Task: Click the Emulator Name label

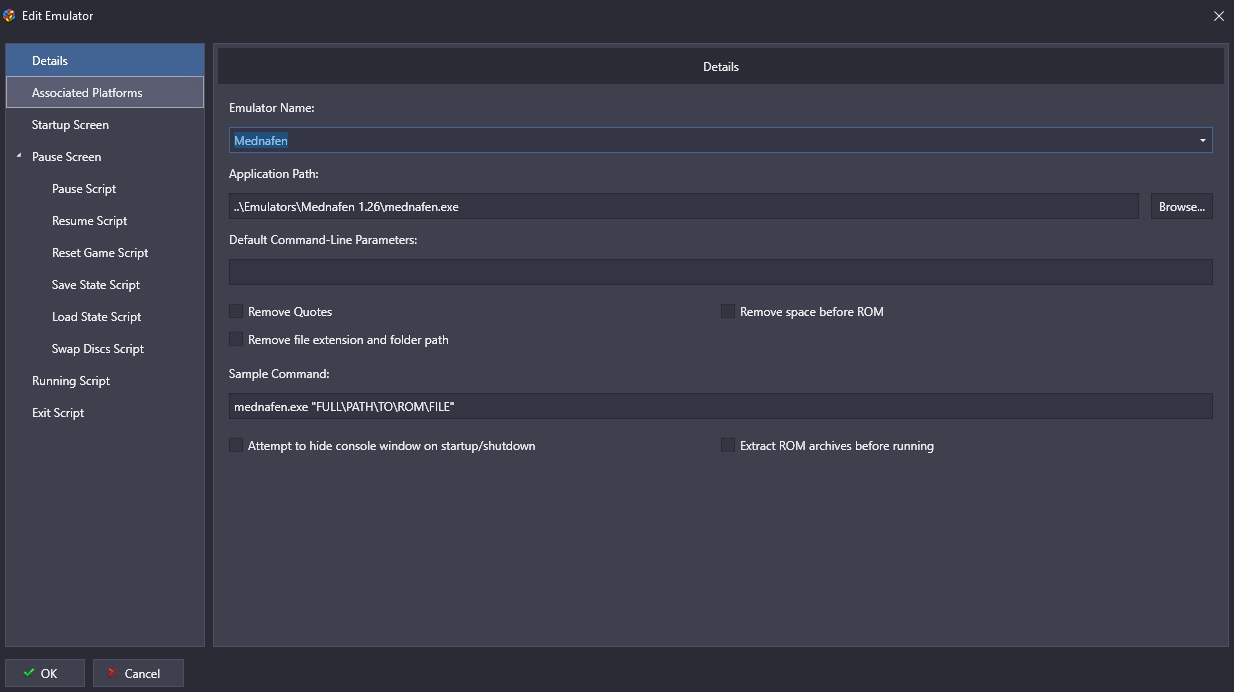Action: 271,108
